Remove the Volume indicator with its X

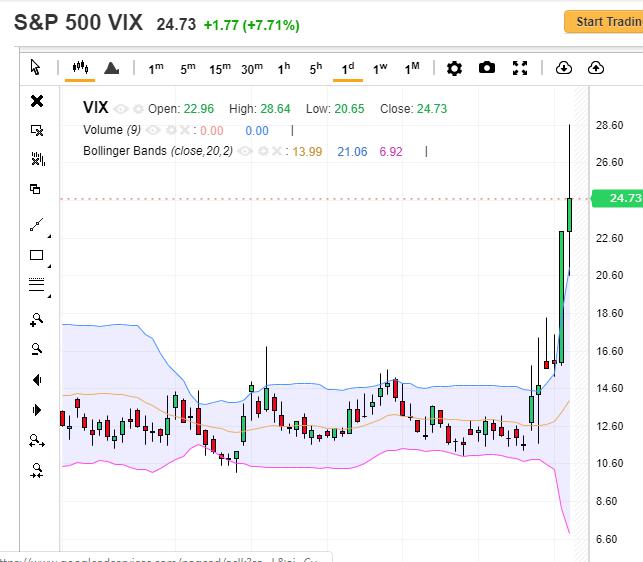185,130
